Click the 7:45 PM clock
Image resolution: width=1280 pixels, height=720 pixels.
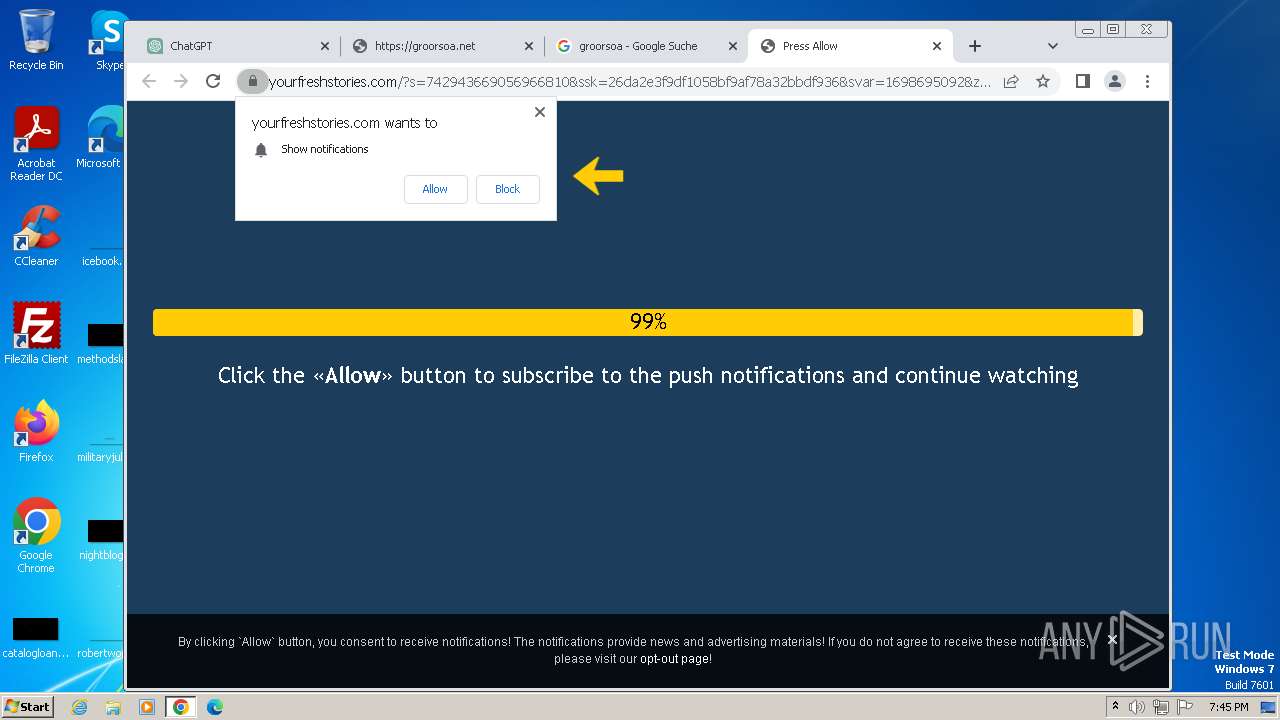pos(1228,707)
